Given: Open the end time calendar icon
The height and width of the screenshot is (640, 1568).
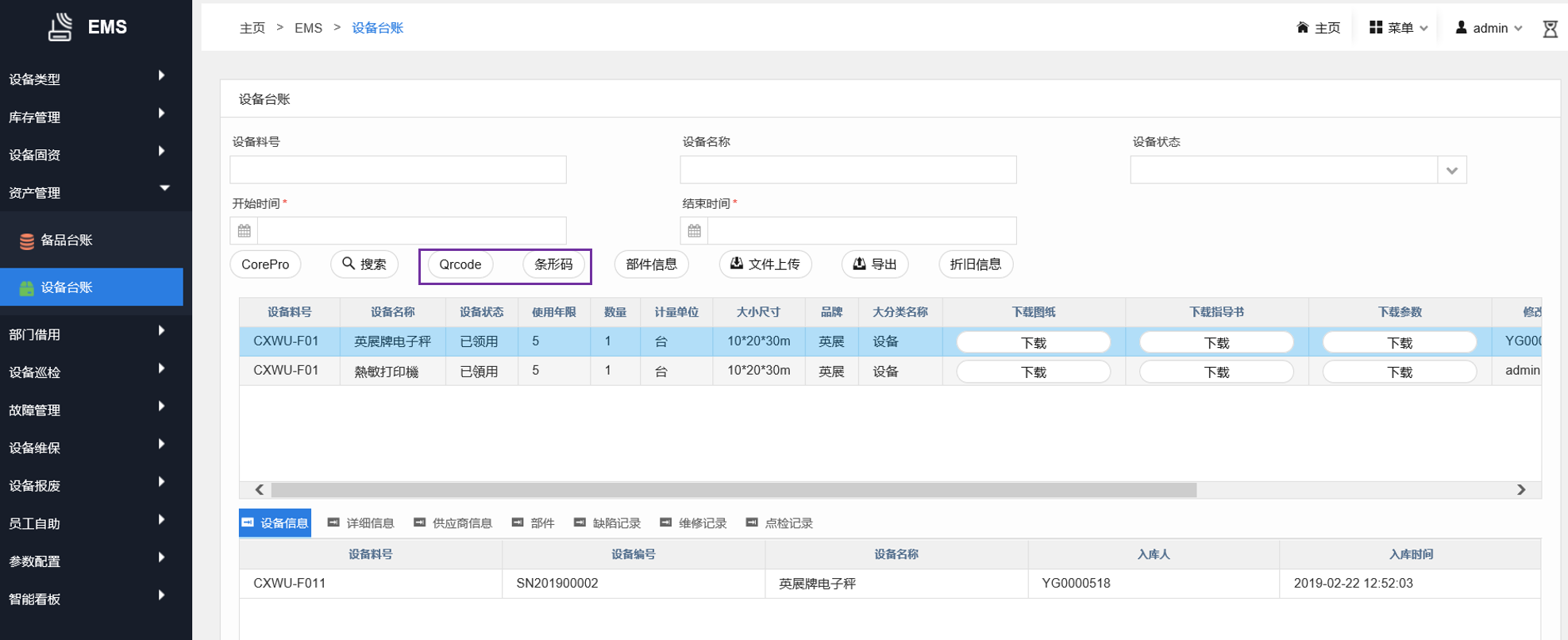Looking at the screenshot, I should 695,231.
